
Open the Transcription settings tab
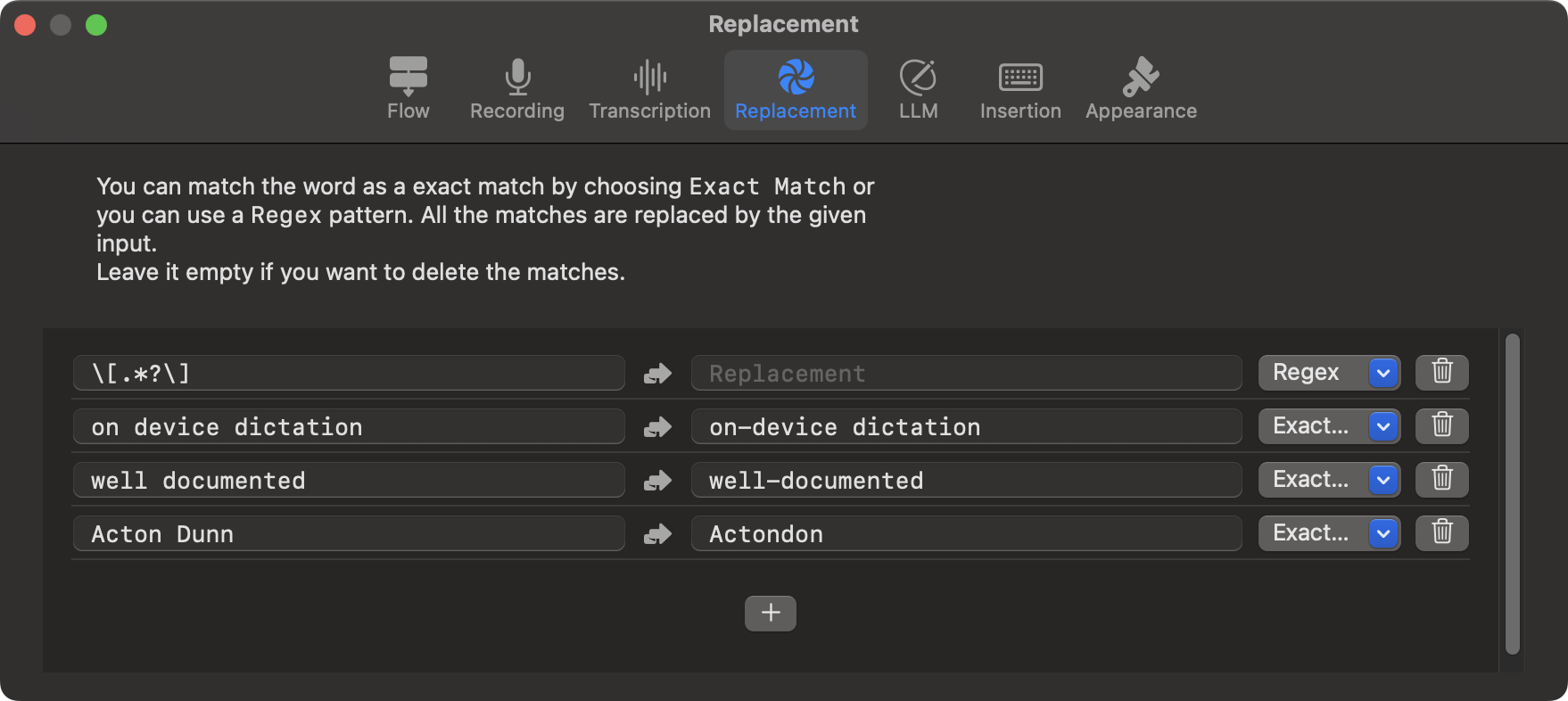(649, 89)
